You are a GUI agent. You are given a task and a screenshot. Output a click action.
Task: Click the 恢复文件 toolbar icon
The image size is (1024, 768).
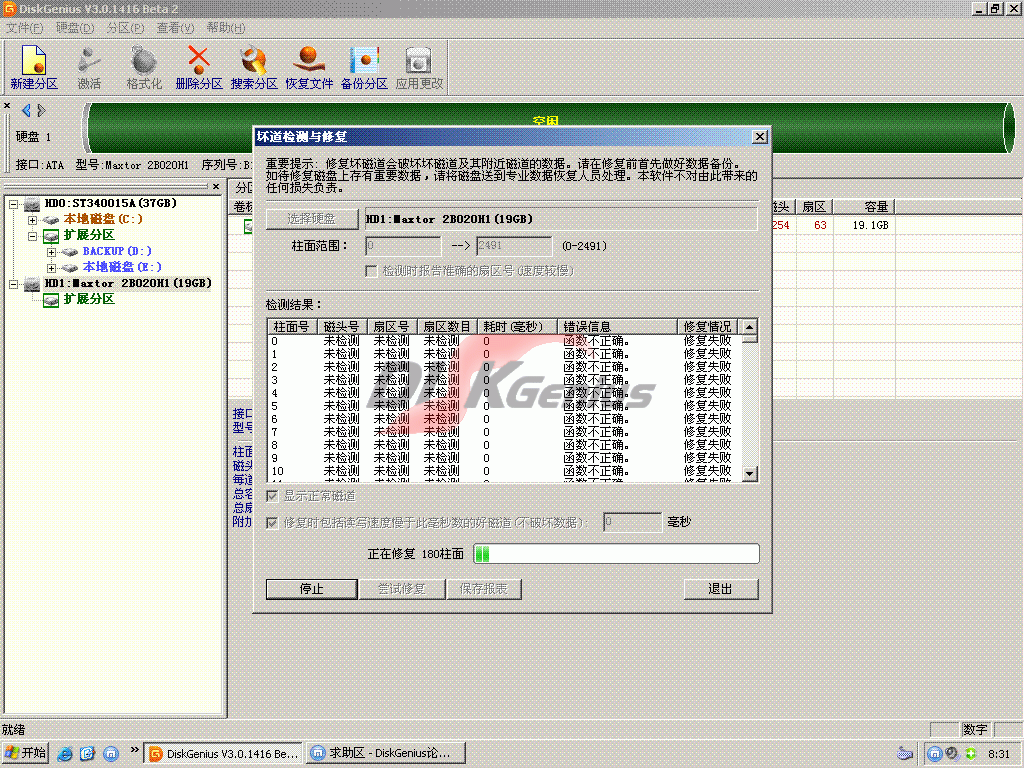[x=309, y=67]
